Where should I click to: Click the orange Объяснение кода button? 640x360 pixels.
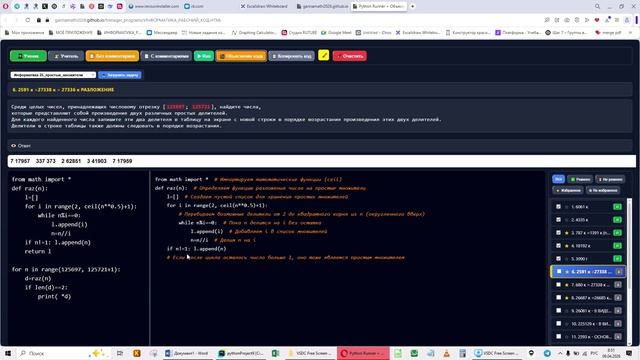pos(241,56)
